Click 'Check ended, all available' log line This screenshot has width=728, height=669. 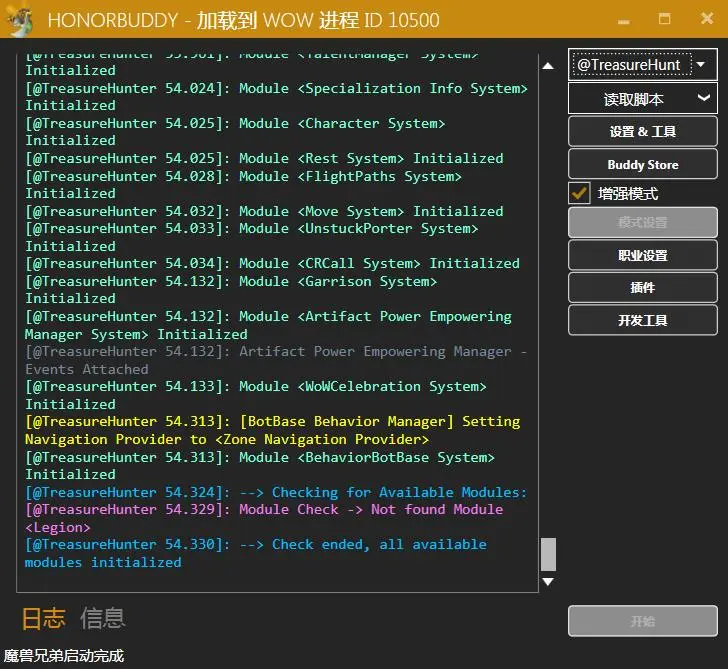point(256,553)
